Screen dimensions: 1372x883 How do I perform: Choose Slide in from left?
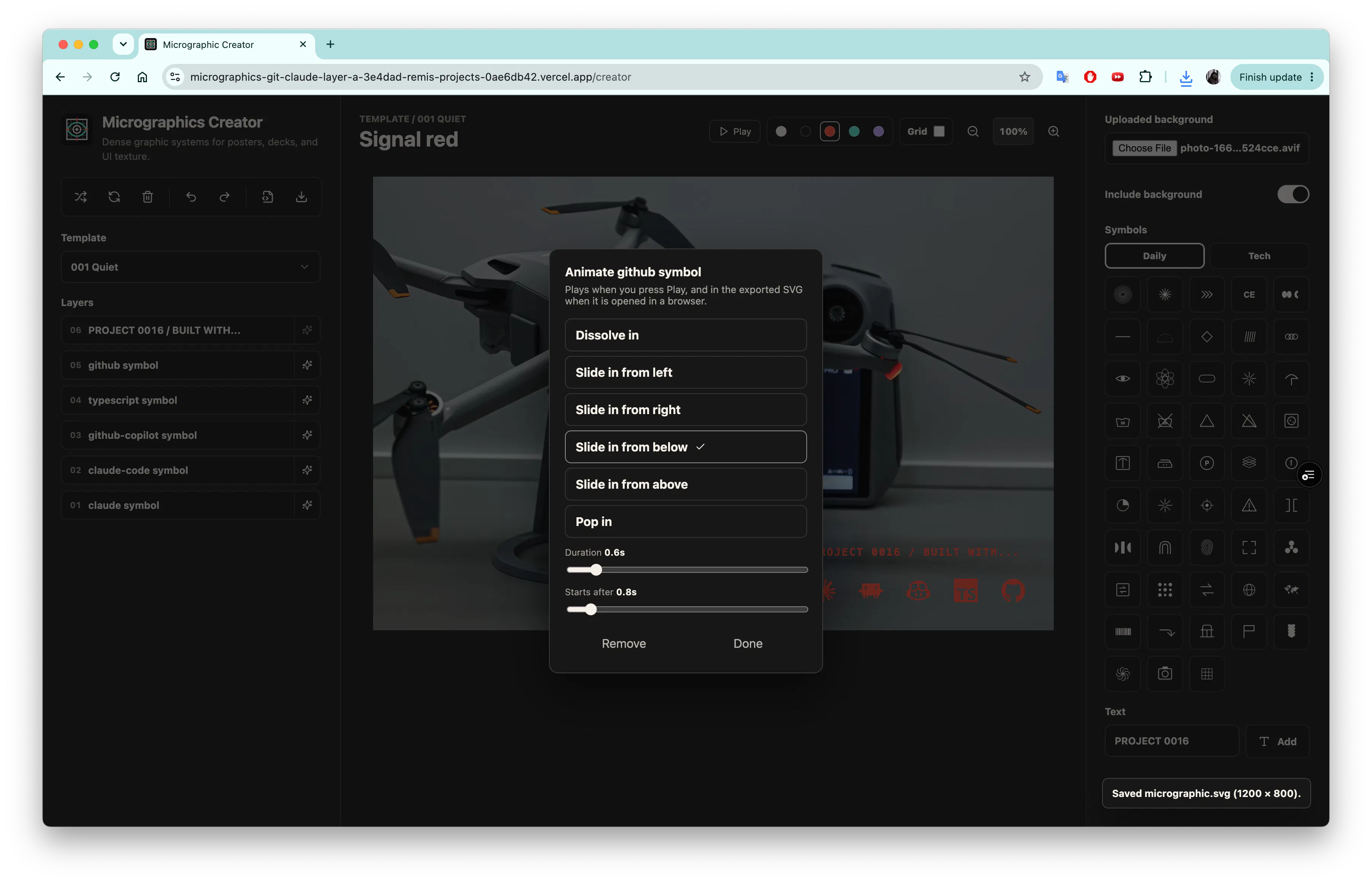pos(686,372)
